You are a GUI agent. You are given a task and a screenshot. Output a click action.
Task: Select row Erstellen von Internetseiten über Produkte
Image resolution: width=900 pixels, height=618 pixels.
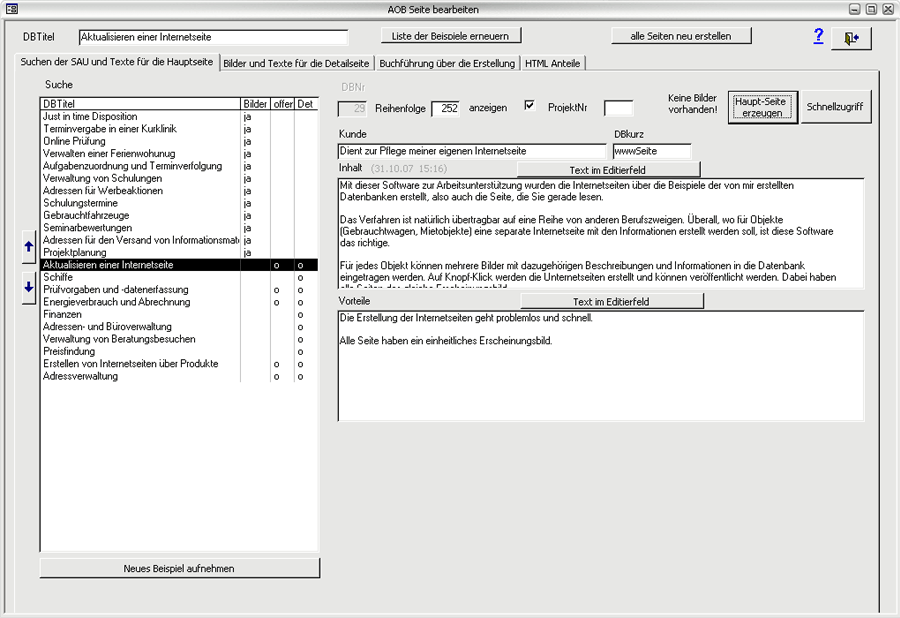click(179, 364)
